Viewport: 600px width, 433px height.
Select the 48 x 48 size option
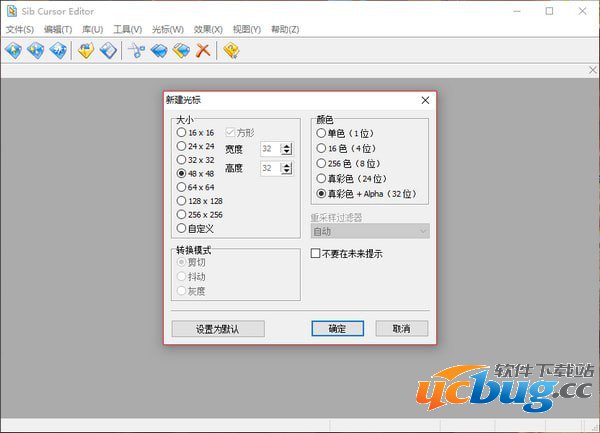196,174
